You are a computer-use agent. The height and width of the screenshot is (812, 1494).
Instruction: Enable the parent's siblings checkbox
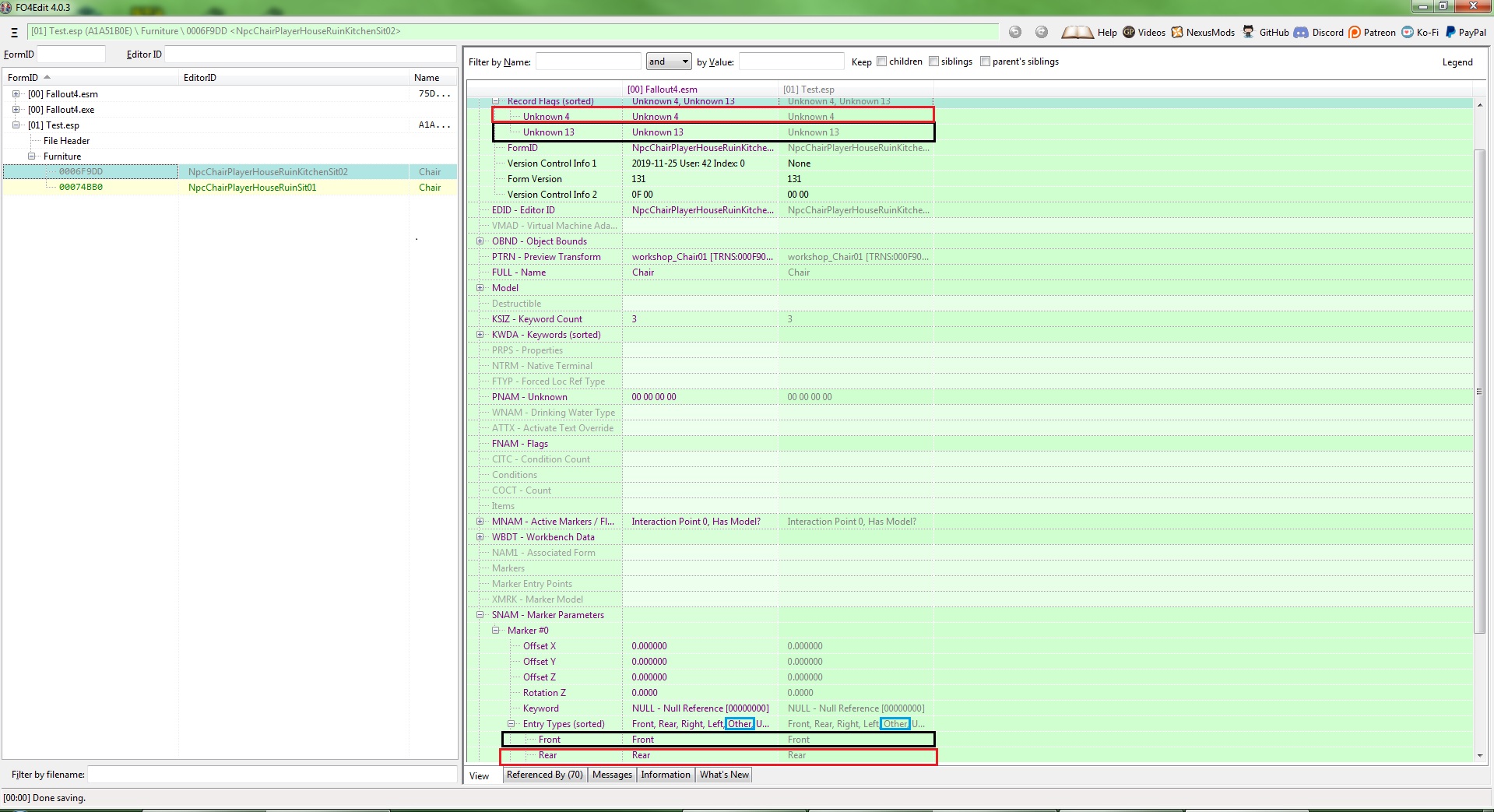click(985, 62)
